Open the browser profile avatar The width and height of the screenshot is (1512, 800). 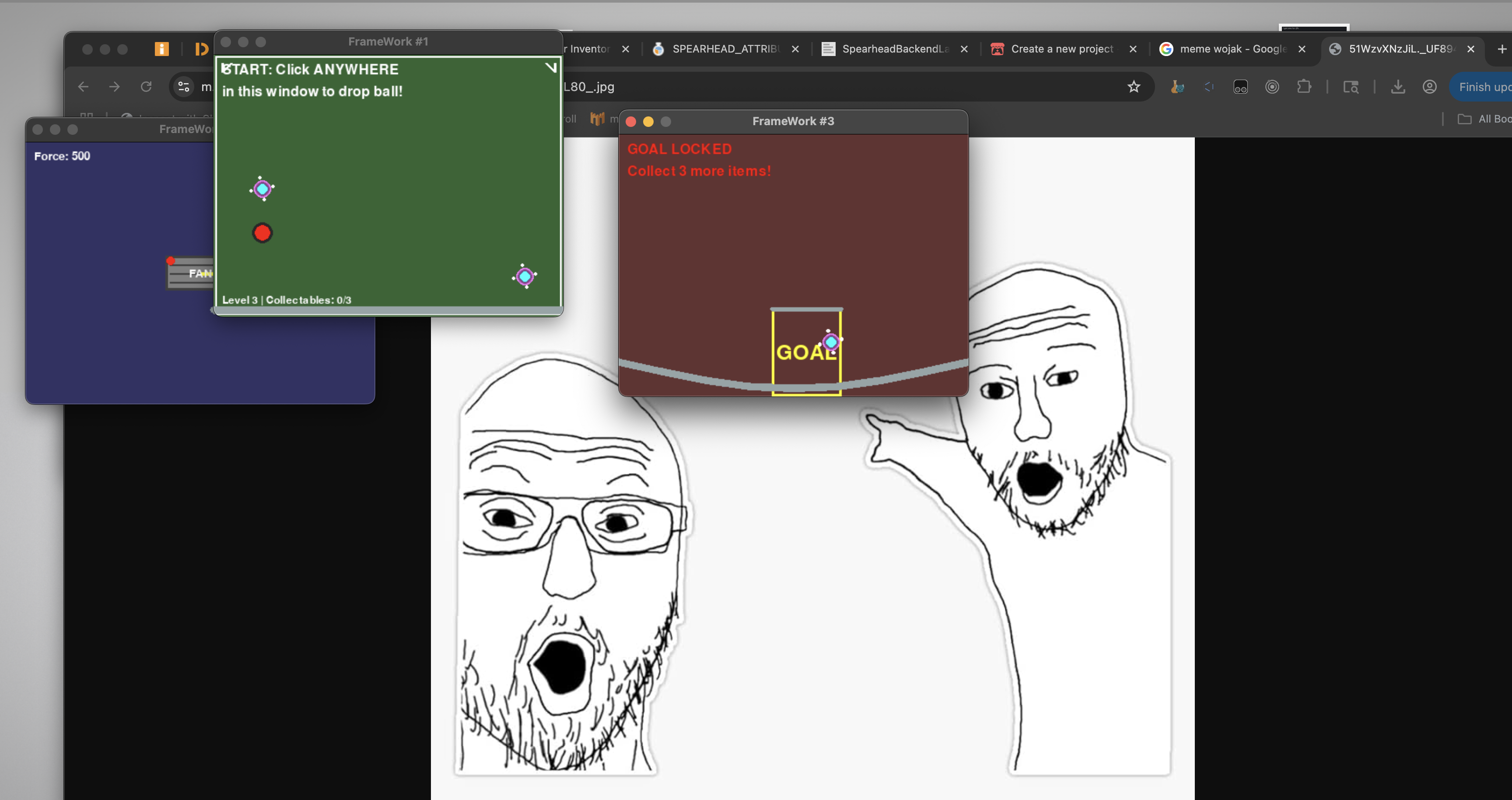click(x=1429, y=87)
